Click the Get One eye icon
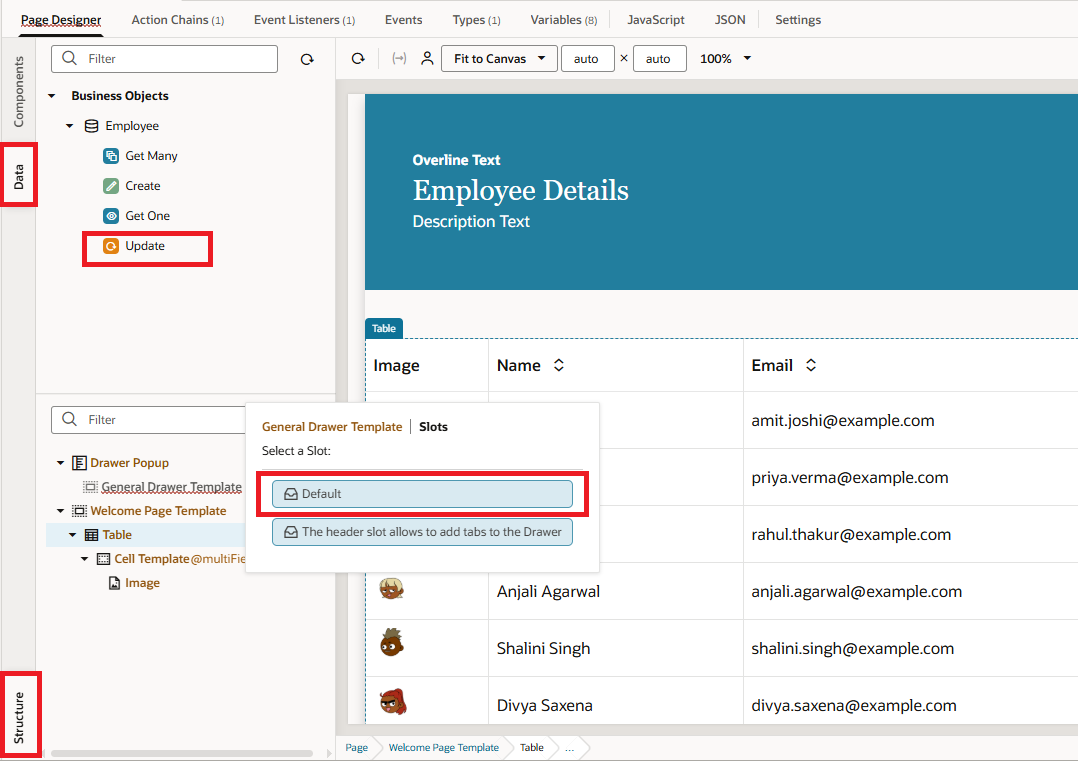 pos(111,216)
